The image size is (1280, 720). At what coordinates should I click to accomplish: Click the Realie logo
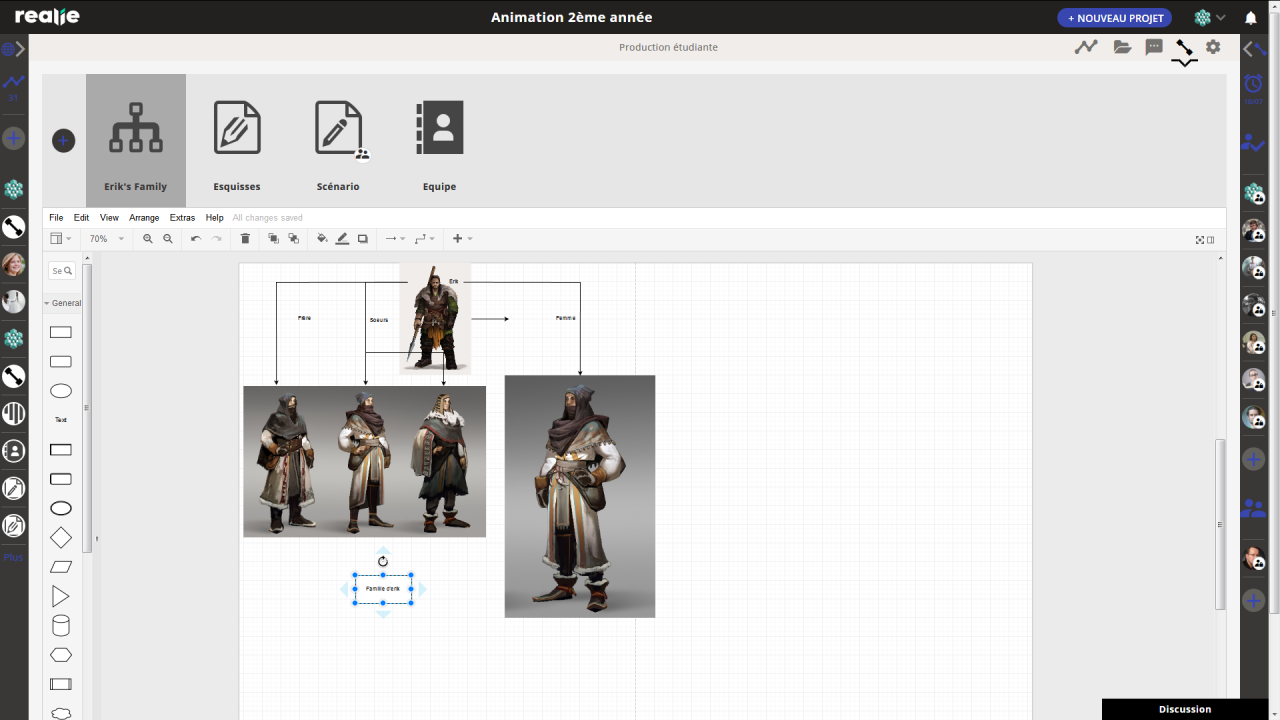click(x=47, y=17)
